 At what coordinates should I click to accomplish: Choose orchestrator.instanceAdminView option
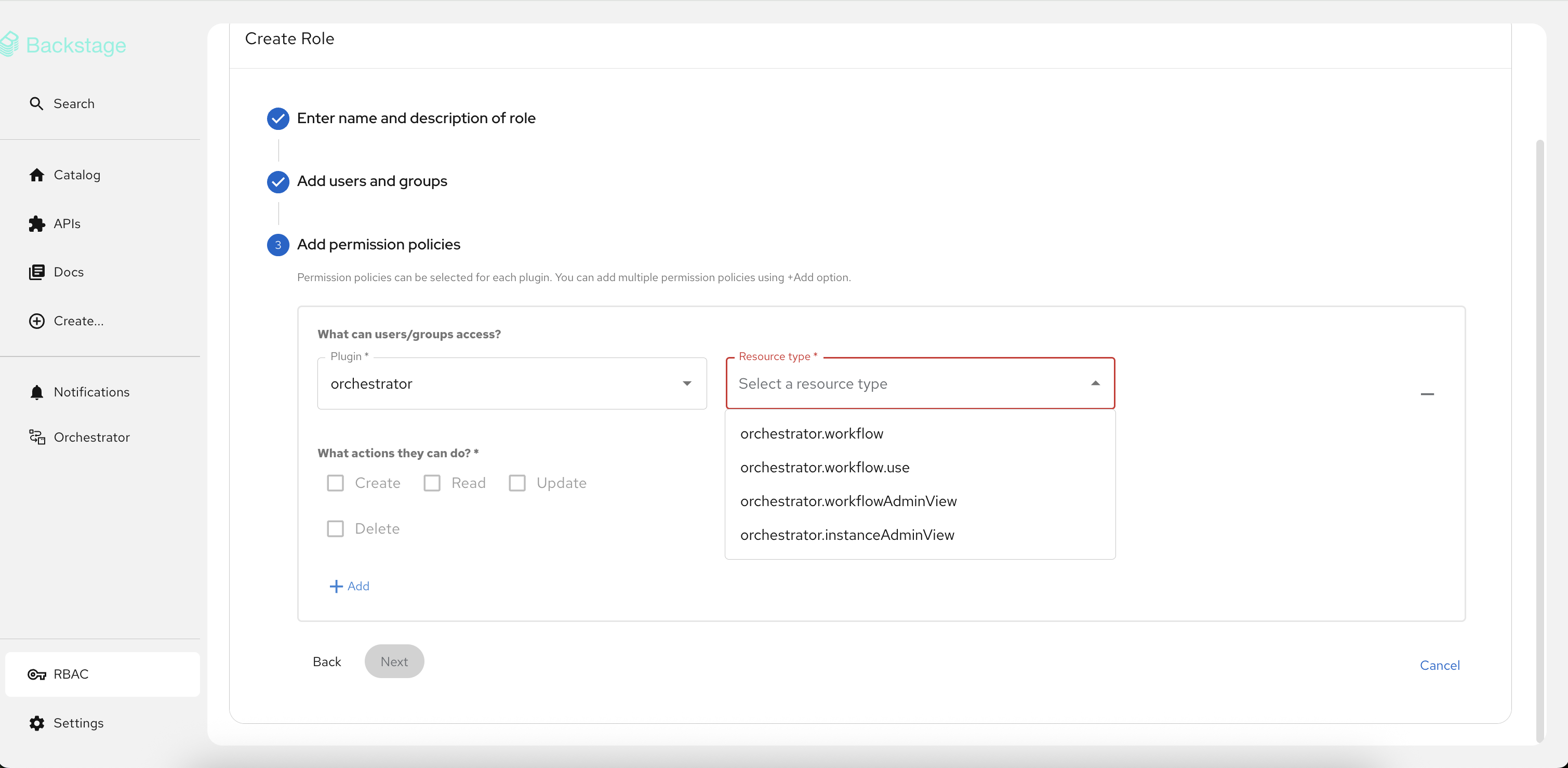tap(847, 535)
